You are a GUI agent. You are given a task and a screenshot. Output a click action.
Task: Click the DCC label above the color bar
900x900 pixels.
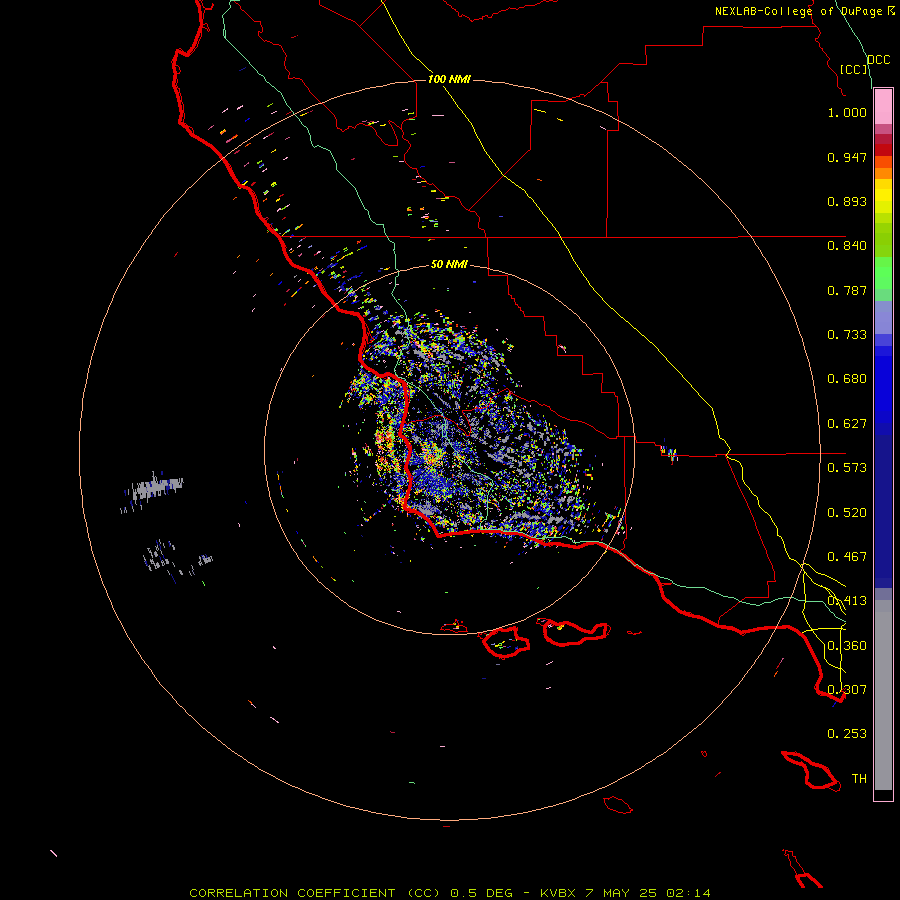[879, 60]
